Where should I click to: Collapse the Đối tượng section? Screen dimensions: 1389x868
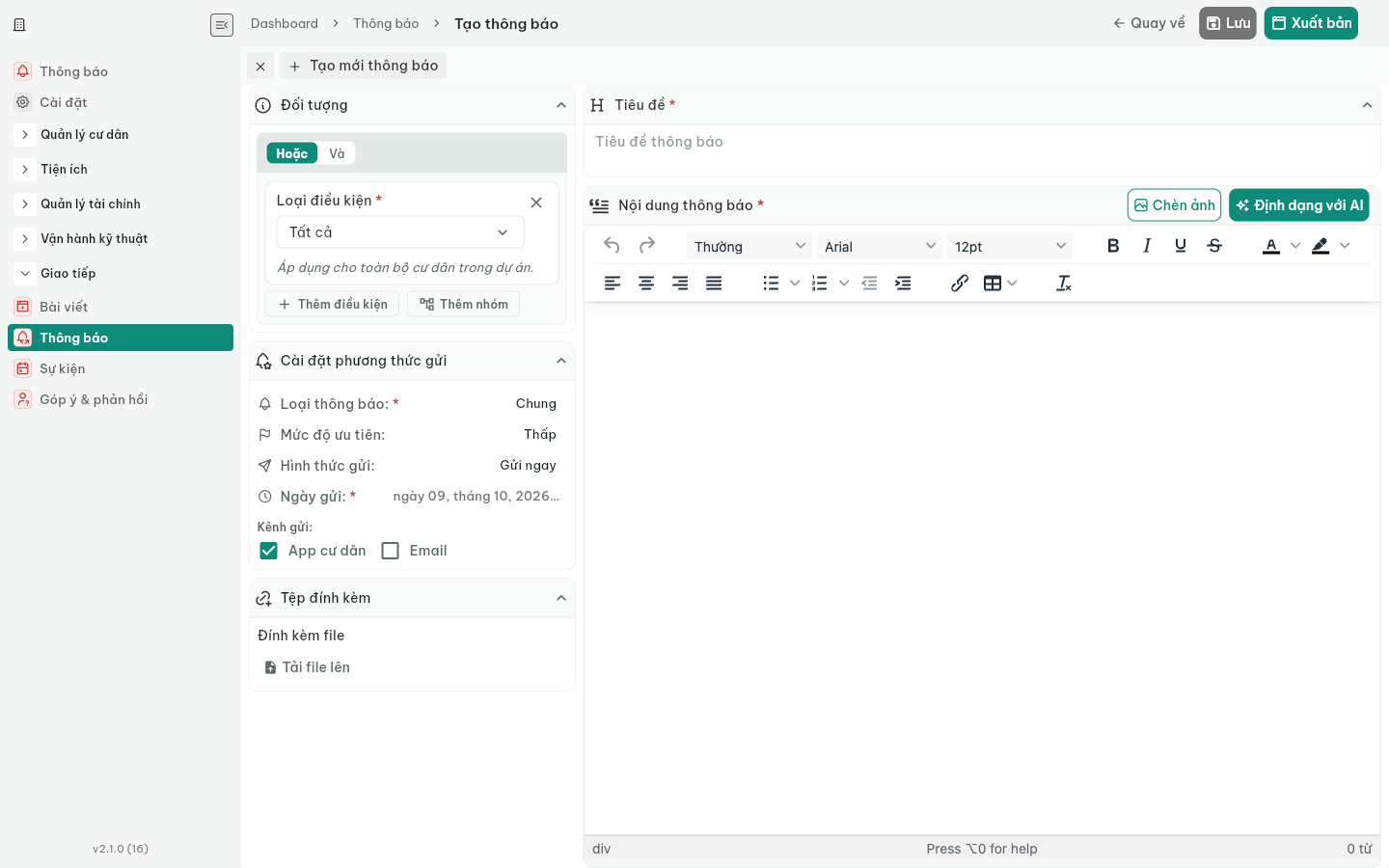(x=561, y=105)
